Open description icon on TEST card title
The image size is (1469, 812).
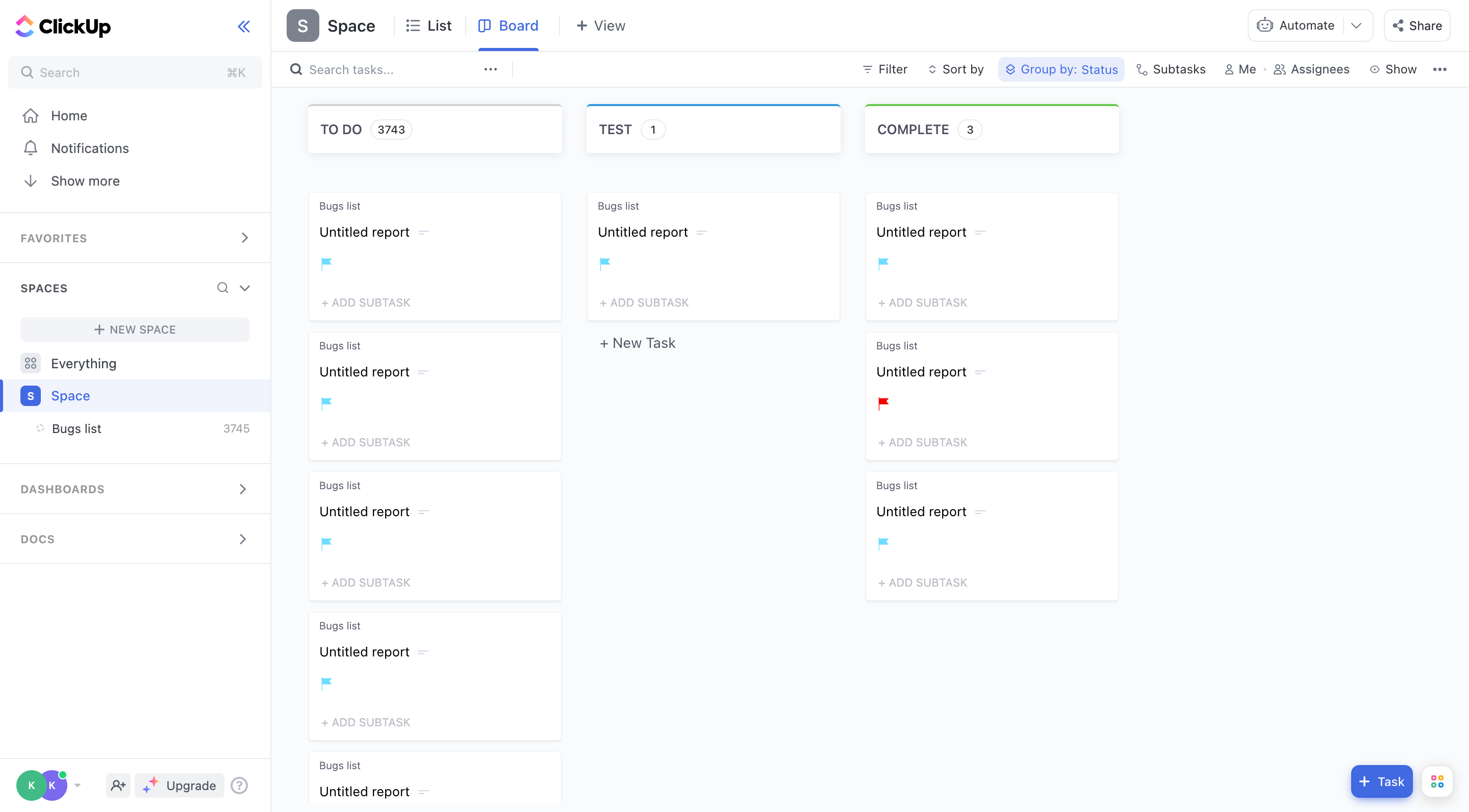tap(701, 233)
